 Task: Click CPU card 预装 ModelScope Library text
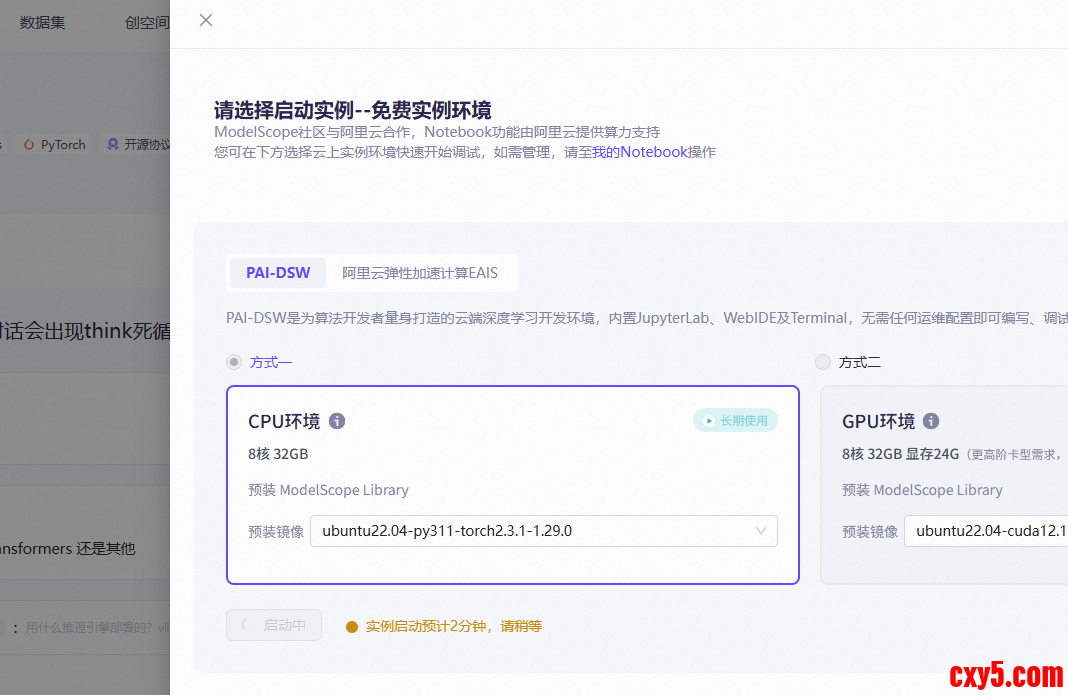coord(328,490)
